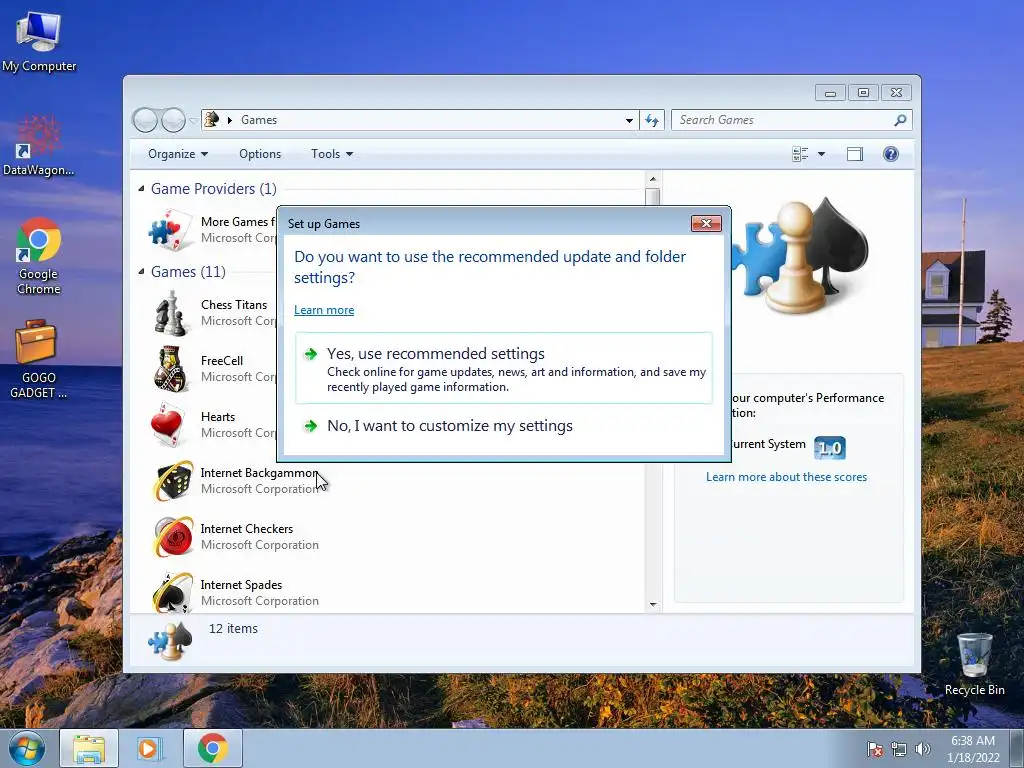1024x768 pixels.
Task: Click the Search Games input field
Action: 784,120
